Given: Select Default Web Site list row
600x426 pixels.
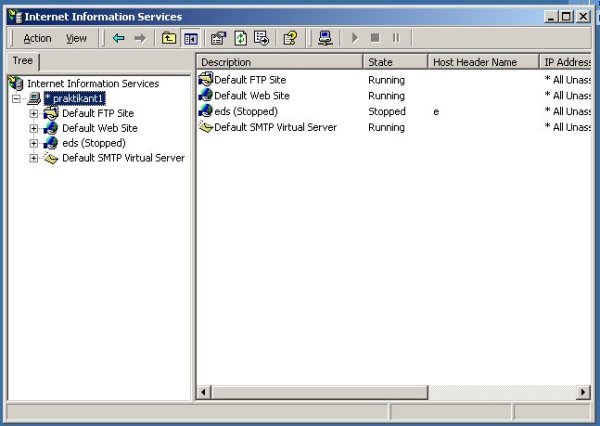Looking at the screenshot, I should (394, 96).
